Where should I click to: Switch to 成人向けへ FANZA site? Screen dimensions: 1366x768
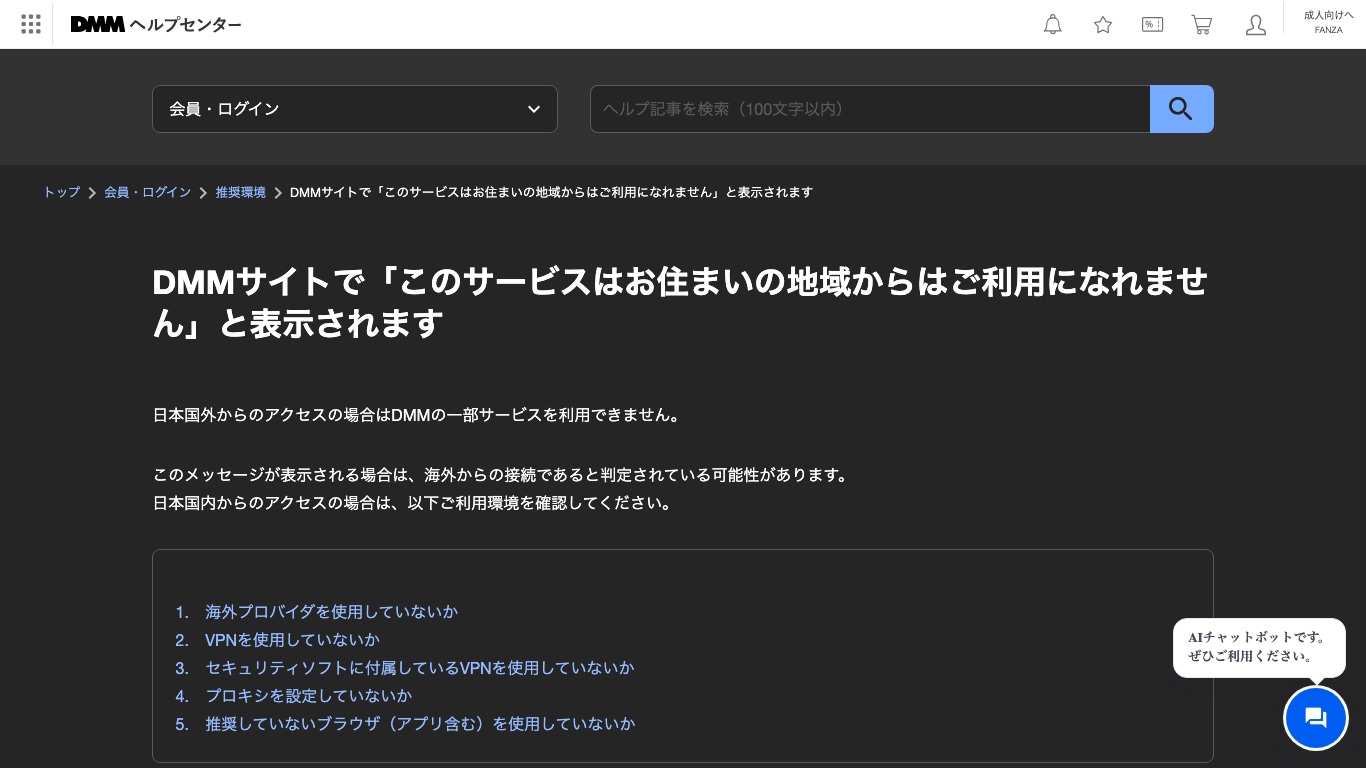click(x=1328, y=22)
